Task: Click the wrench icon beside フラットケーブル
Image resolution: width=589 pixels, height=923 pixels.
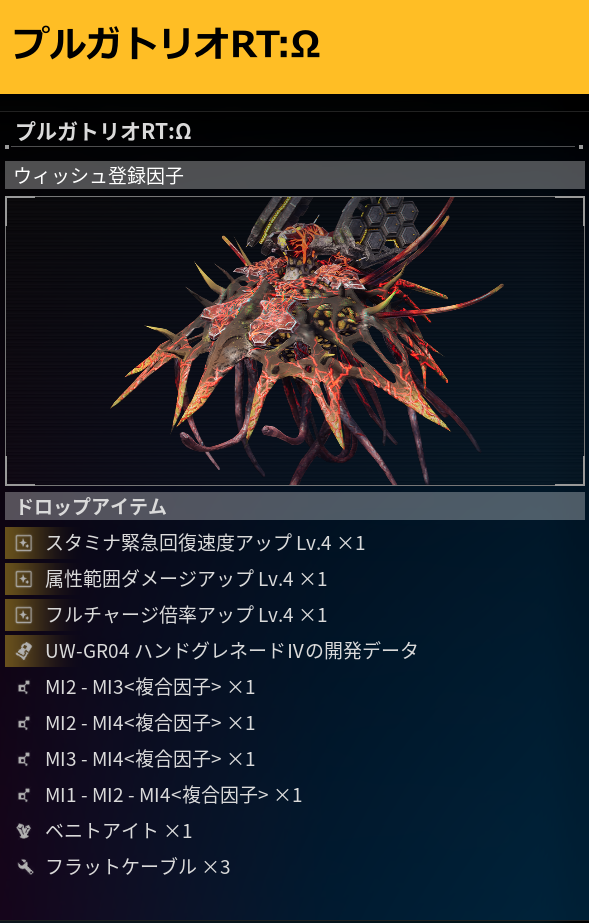Action: [25, 867]
